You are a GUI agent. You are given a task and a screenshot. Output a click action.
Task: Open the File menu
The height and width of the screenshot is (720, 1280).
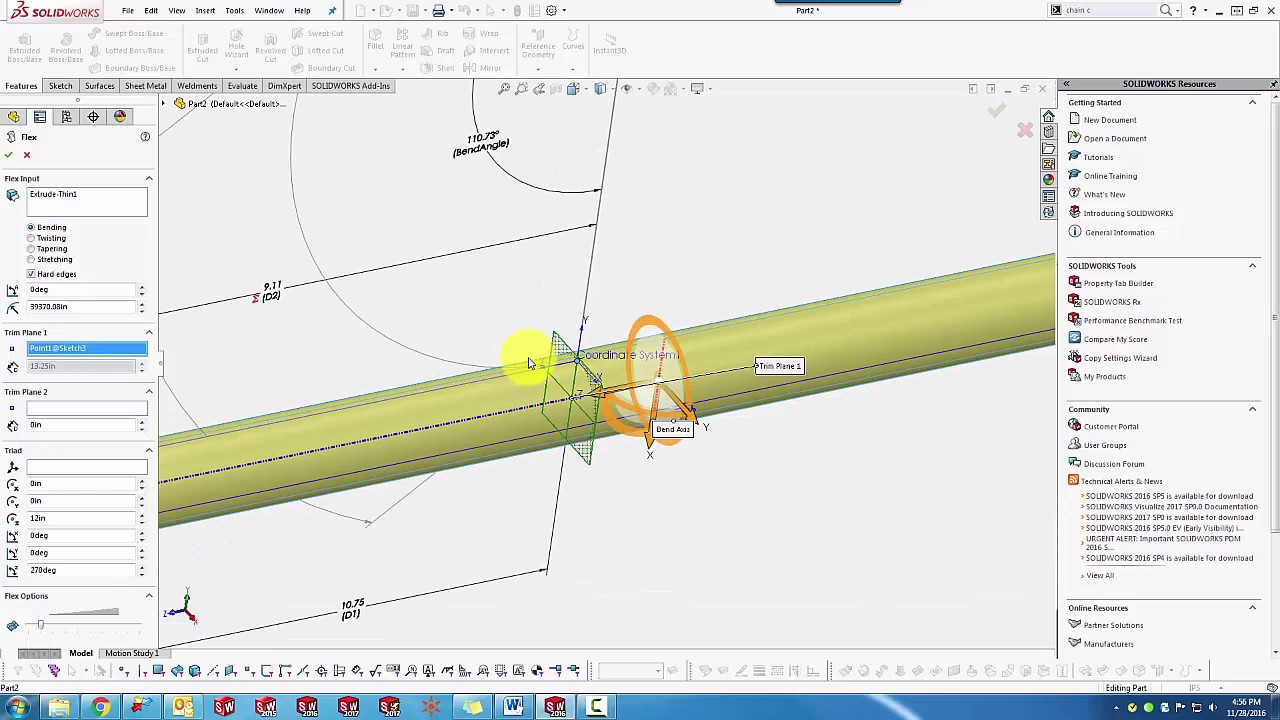pyautogui.click(x=128, y=11)
